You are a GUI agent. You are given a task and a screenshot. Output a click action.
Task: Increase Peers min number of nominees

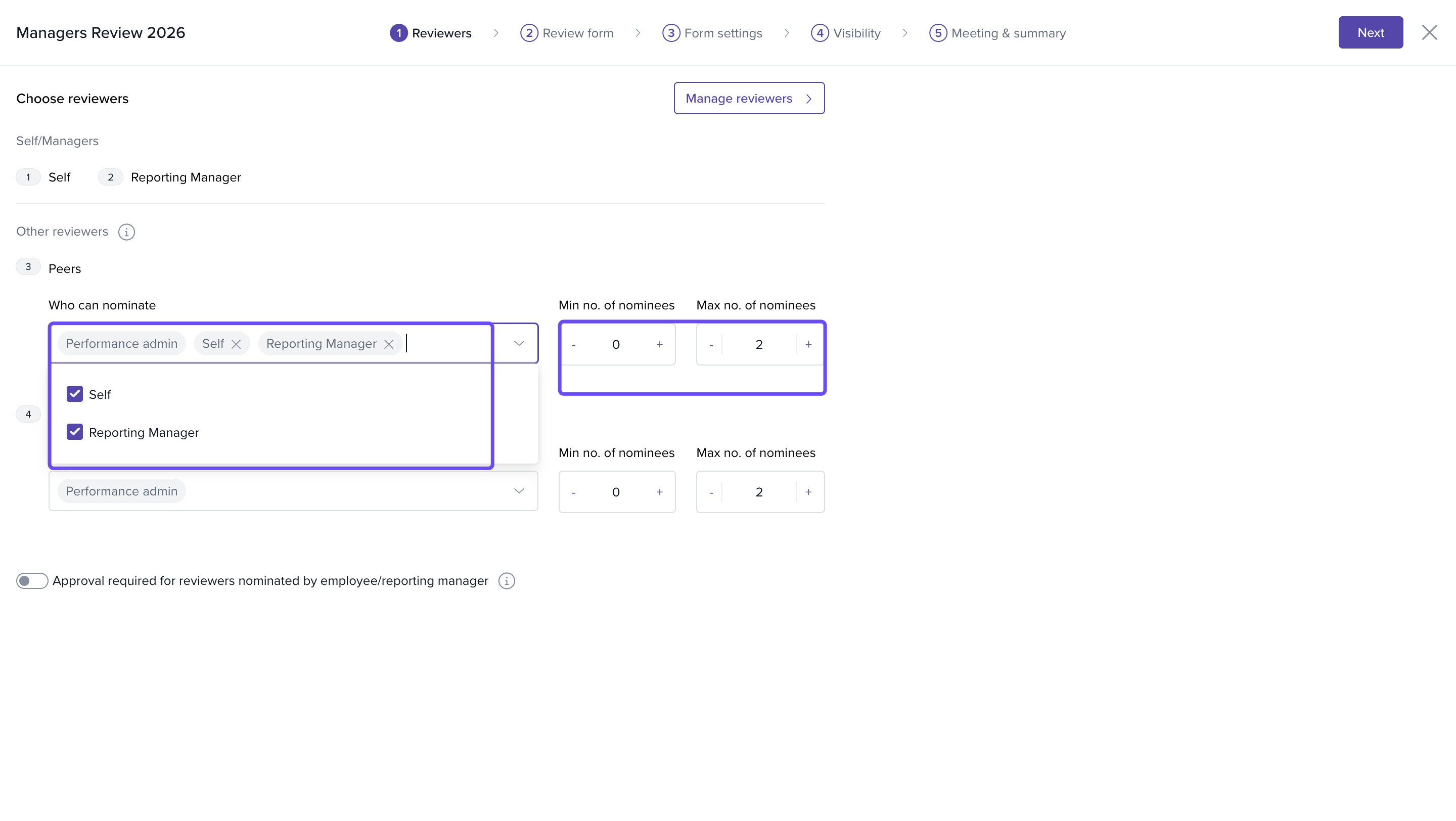[x=659, y=345]
